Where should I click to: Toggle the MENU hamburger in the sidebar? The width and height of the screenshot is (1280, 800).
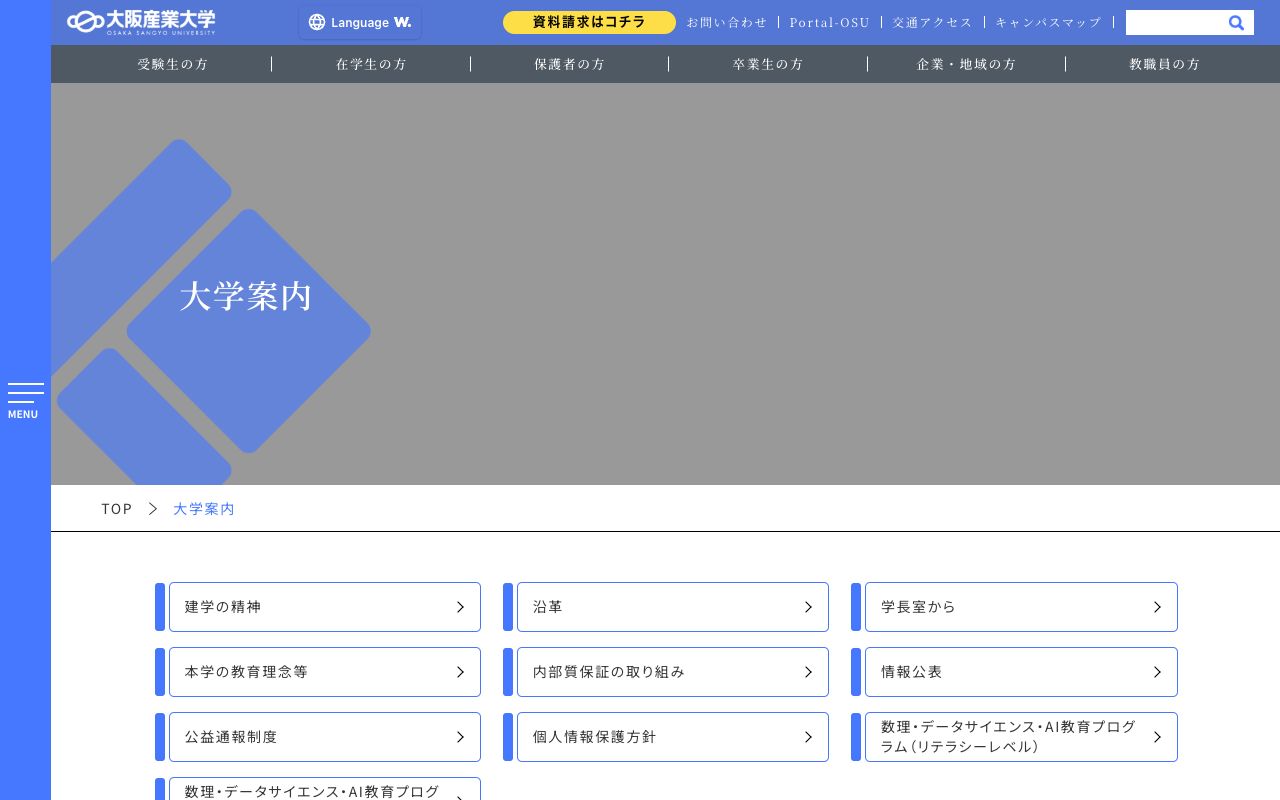(x=26, y=398)
